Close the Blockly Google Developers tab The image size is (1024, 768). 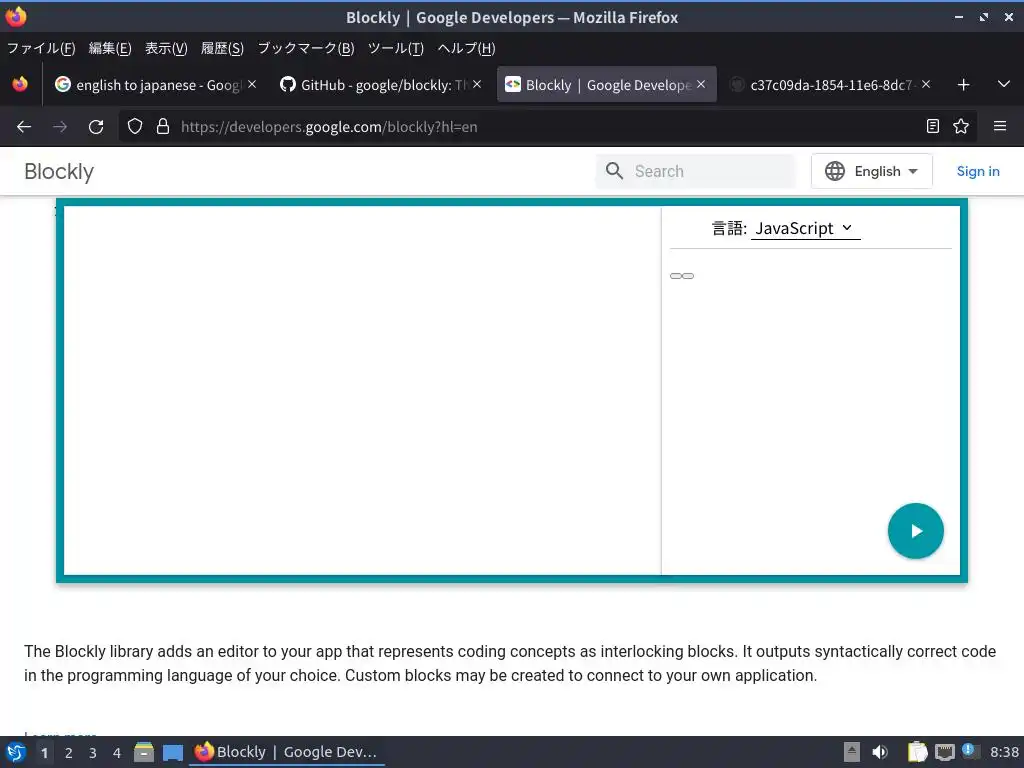click(701, 84)
